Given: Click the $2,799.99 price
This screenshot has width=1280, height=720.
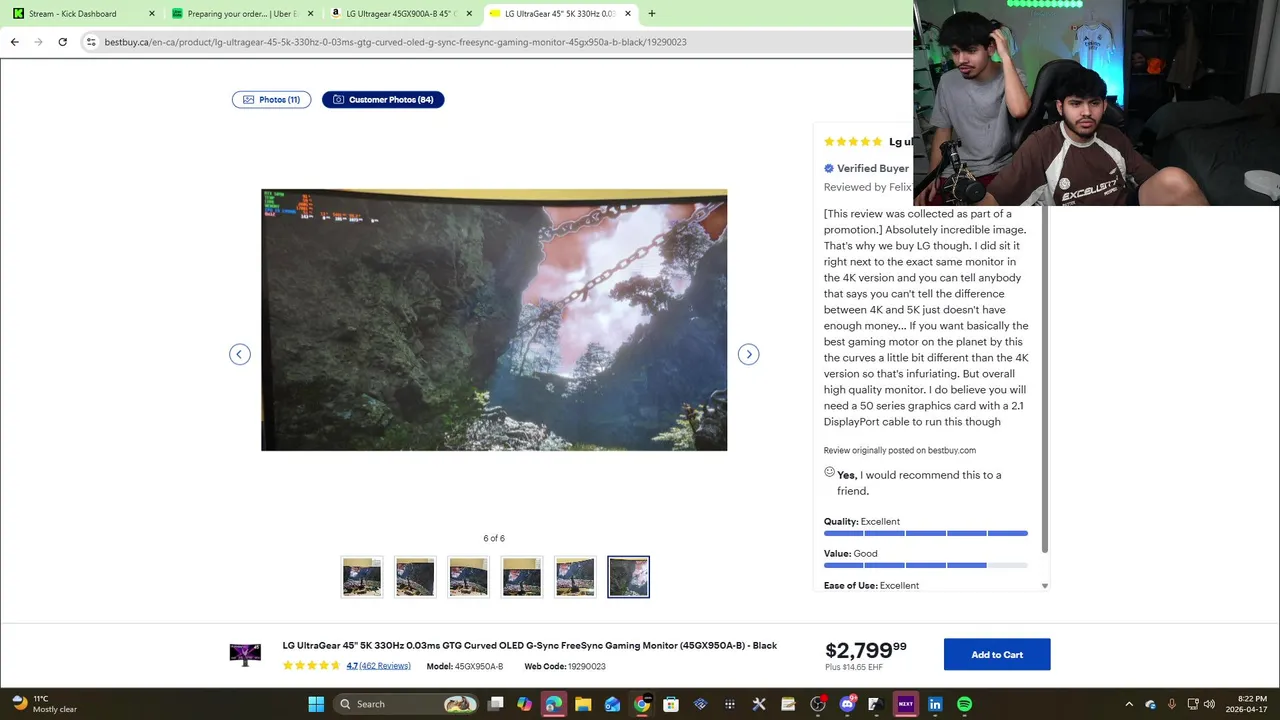Looking at the screenshot, I should (866, 651).
